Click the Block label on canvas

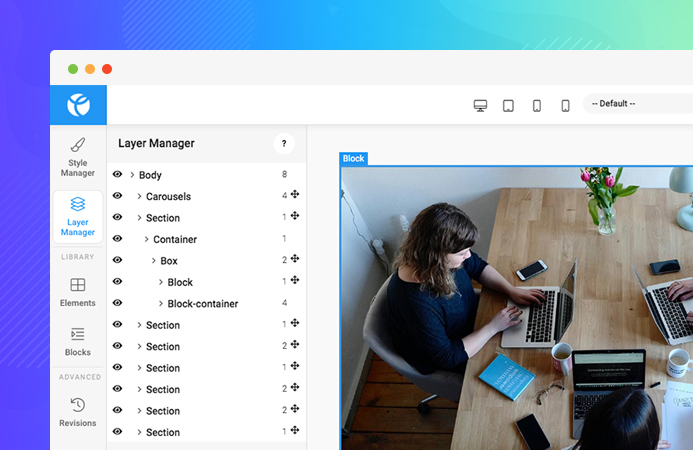(354, 158)
